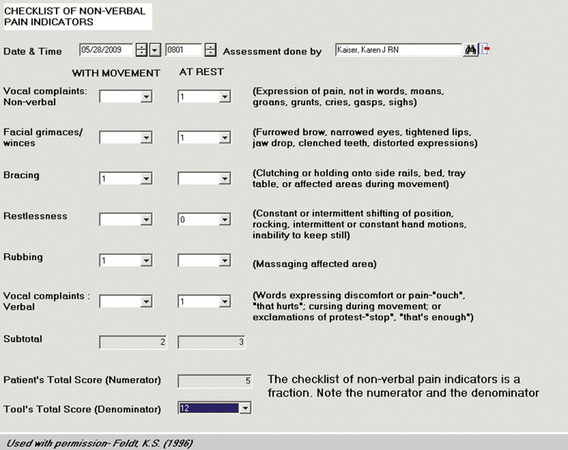Viewport: 568px width, 450px height.
Task: Open Vocal complaints Non-verbal At Rest dropdown
Action: coord(204,97)
